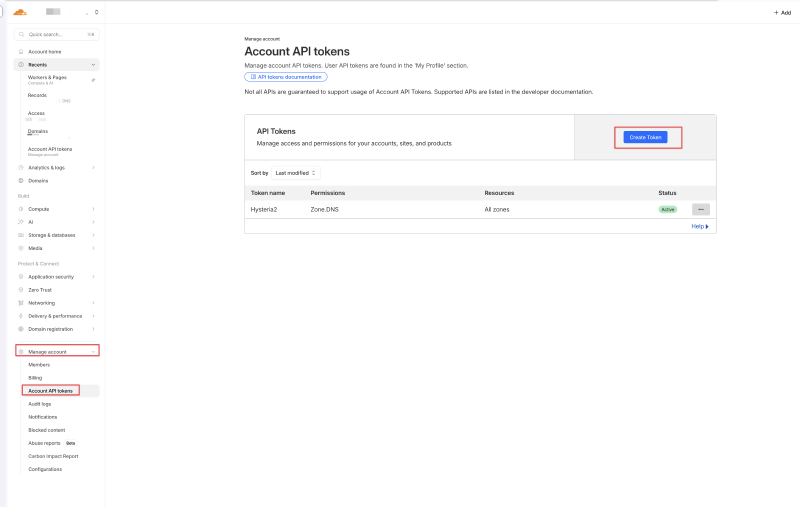
Task: Open API tokens documentation link
Action: pos(285,77)
